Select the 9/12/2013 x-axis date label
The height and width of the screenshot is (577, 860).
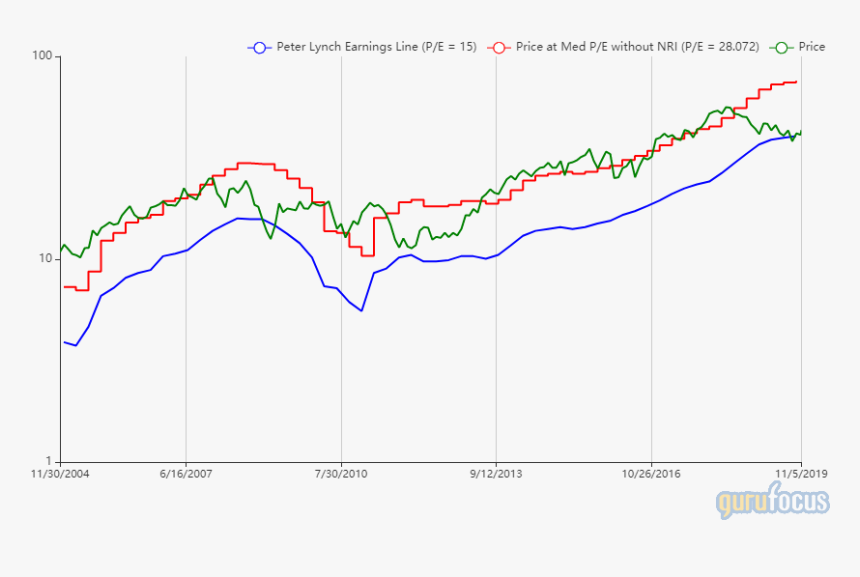(x=496, y=474)
